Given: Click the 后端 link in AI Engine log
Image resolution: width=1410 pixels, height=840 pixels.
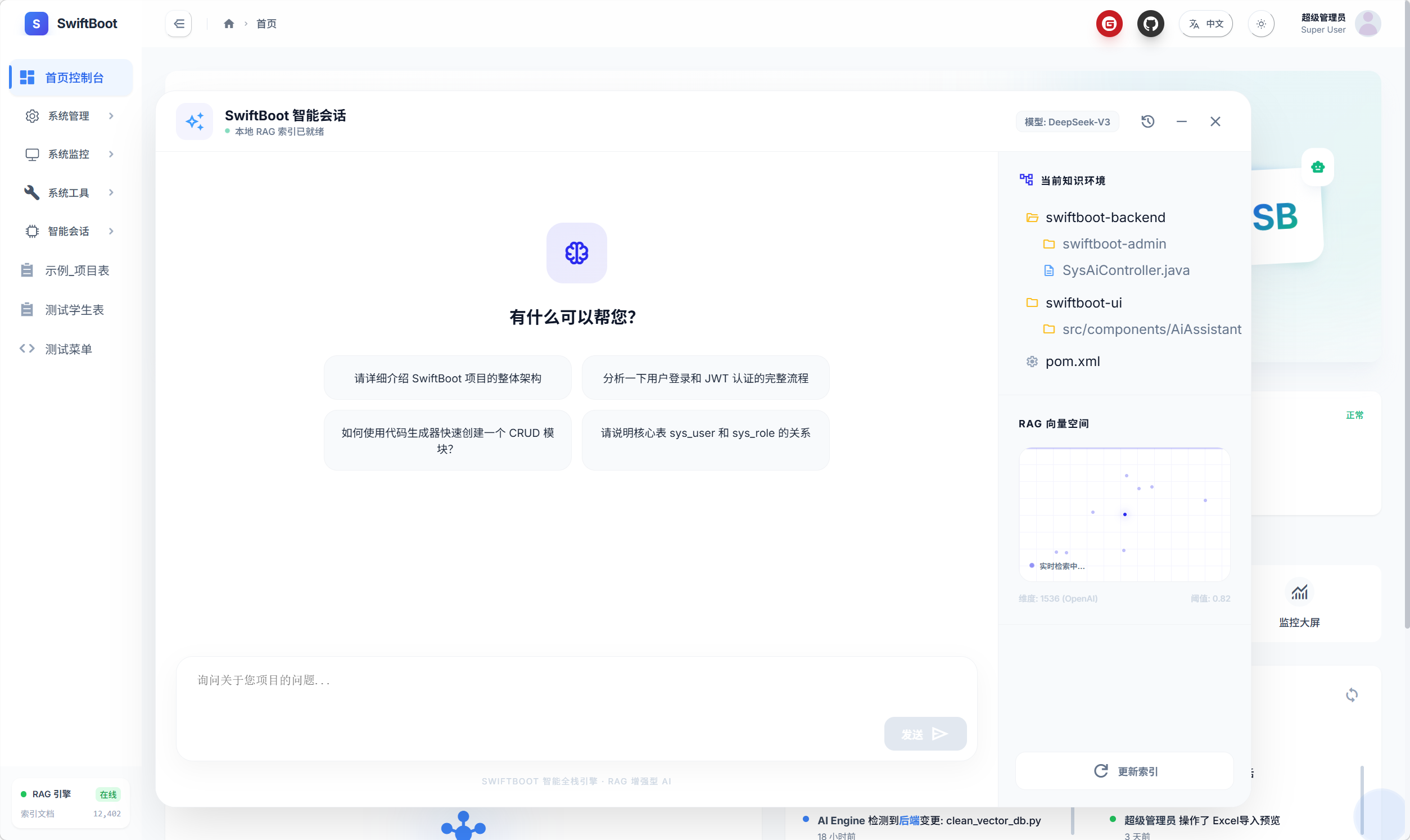Looking at the screenshot, I should tap(909, 820).
